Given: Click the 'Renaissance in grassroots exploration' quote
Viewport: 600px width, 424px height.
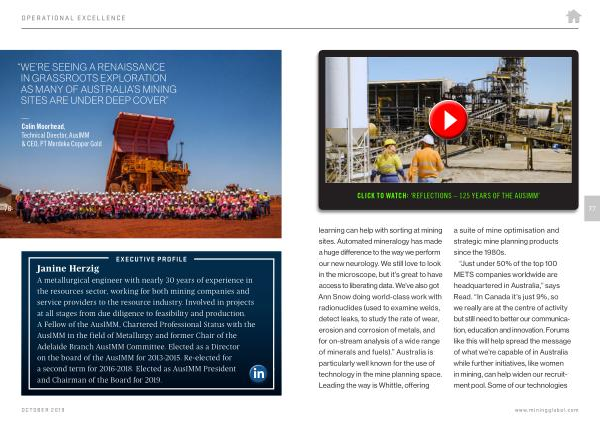Looking at the screenshot, I should pyautogui.click(x=95, y=84).
